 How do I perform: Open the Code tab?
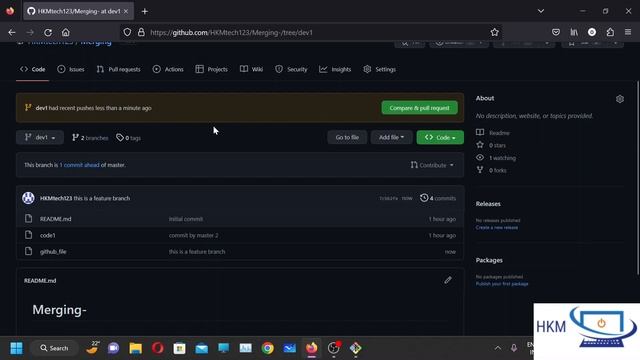pyautogui.click(x=33, y=69)
